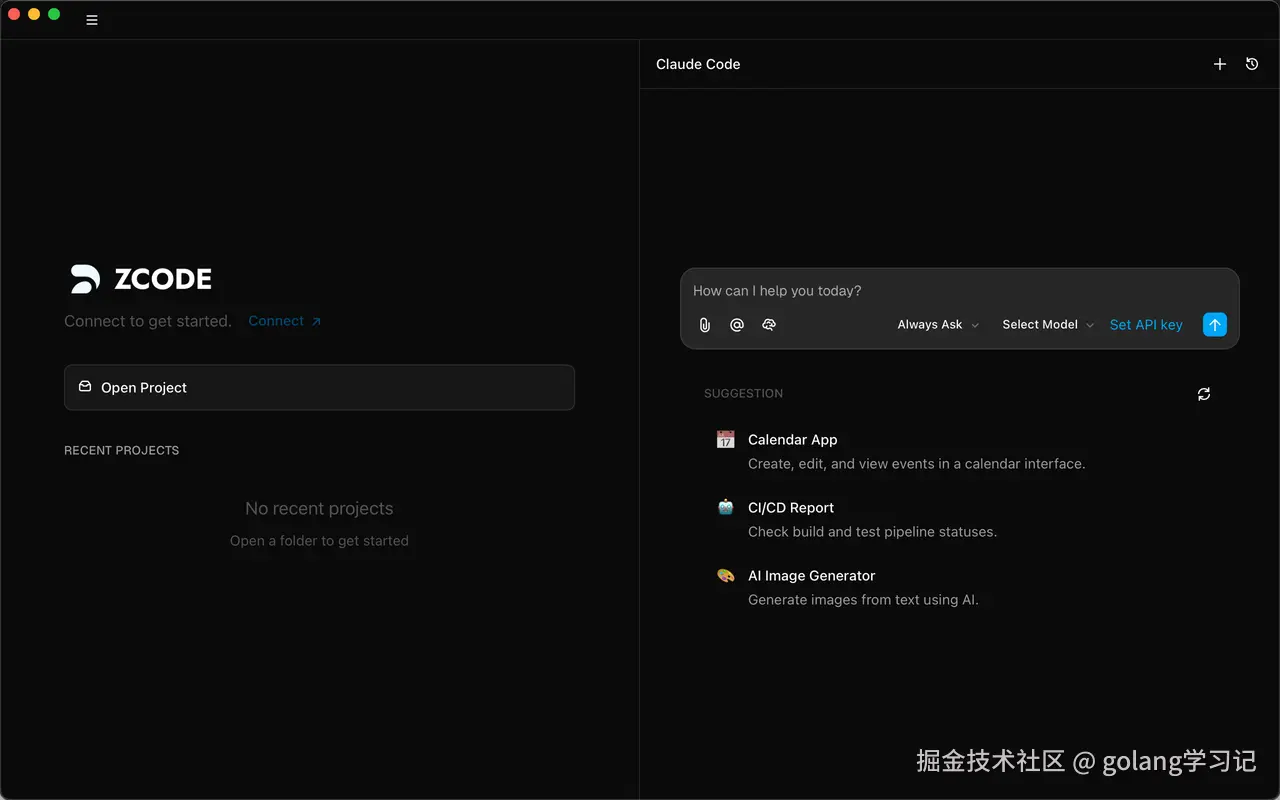The width and height of the screenshot is (1280, 800).
Task: Open the Always Ask permission dropdown
Action: [x=938, y=325]
